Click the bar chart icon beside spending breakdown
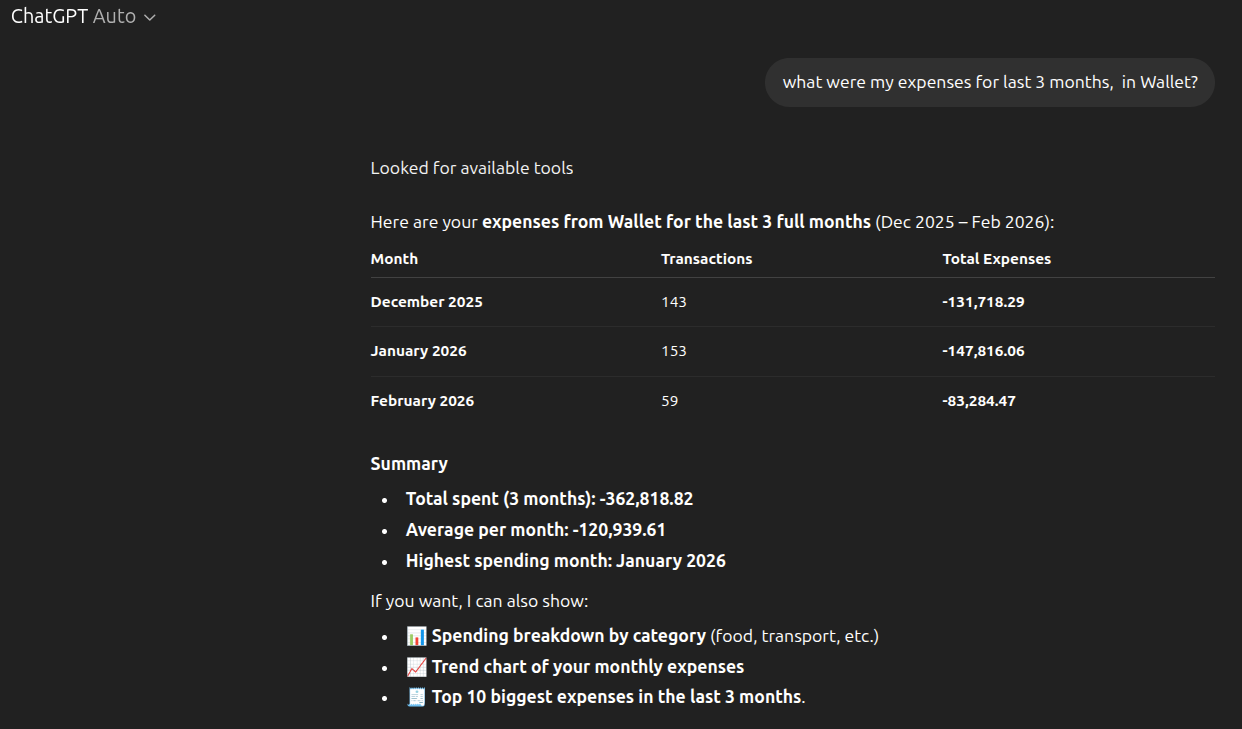1242x729 pixels. 416,635
